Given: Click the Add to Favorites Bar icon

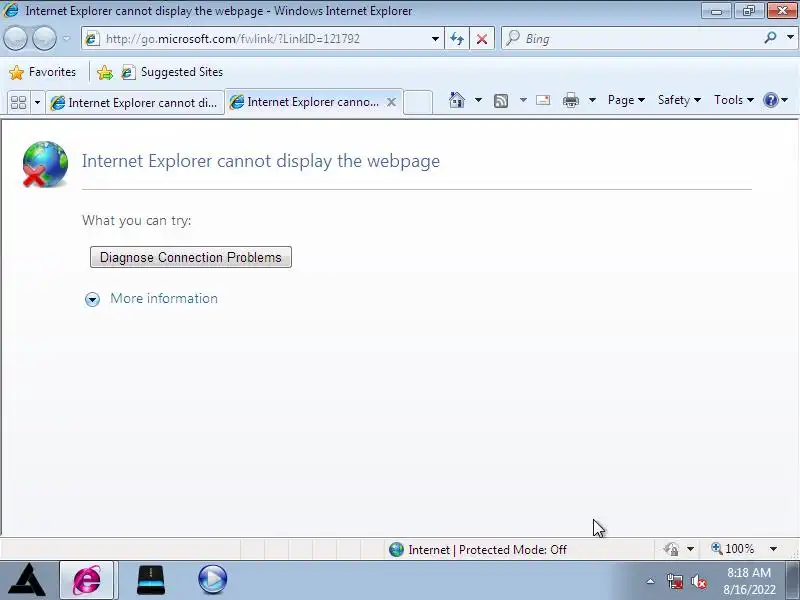Looking at the screenshot, I should point(105,72).
